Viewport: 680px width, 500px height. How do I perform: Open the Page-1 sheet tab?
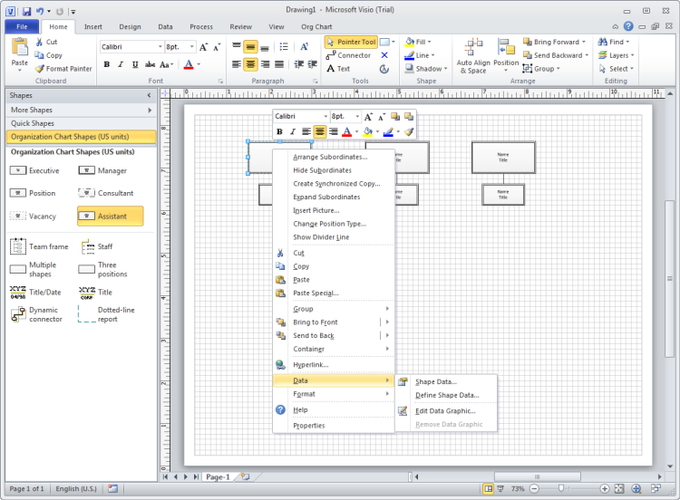coord(217,476)
